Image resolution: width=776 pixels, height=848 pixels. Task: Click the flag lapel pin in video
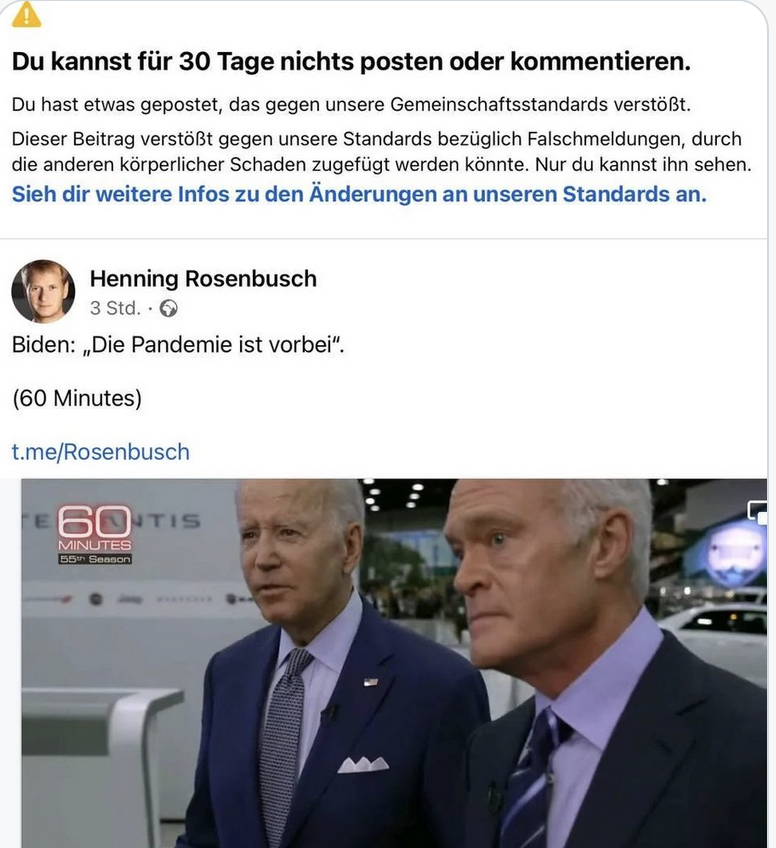[371, 682]
